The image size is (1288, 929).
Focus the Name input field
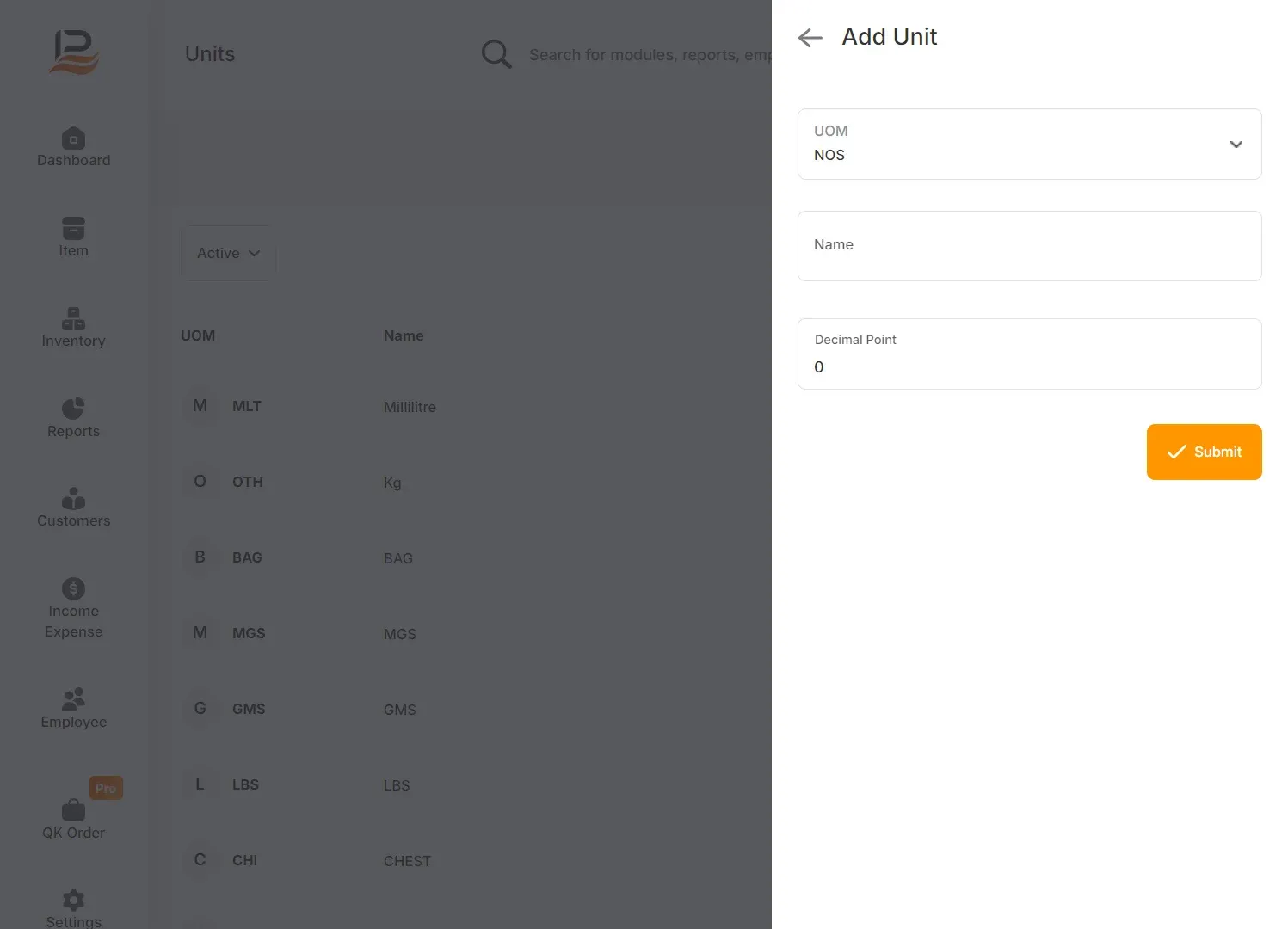[1029, 246]
